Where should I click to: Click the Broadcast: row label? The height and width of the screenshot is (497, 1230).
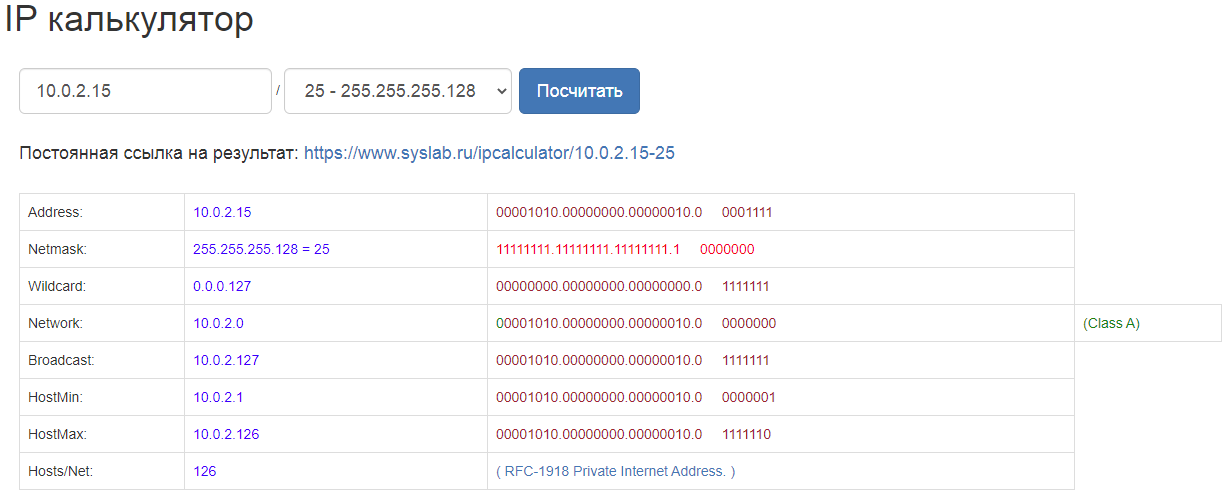pyautogui.click(x=60, y=360)
